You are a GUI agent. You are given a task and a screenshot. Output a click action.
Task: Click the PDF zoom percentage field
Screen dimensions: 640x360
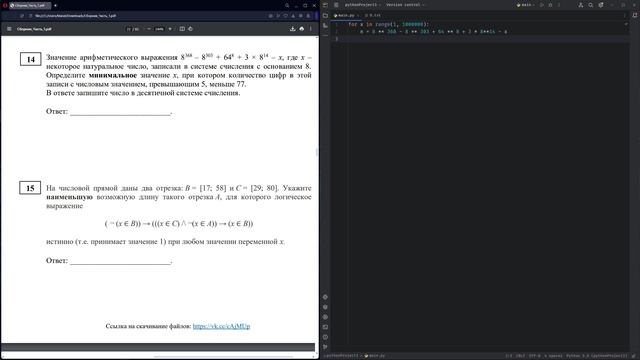click(x=159, y=29)
